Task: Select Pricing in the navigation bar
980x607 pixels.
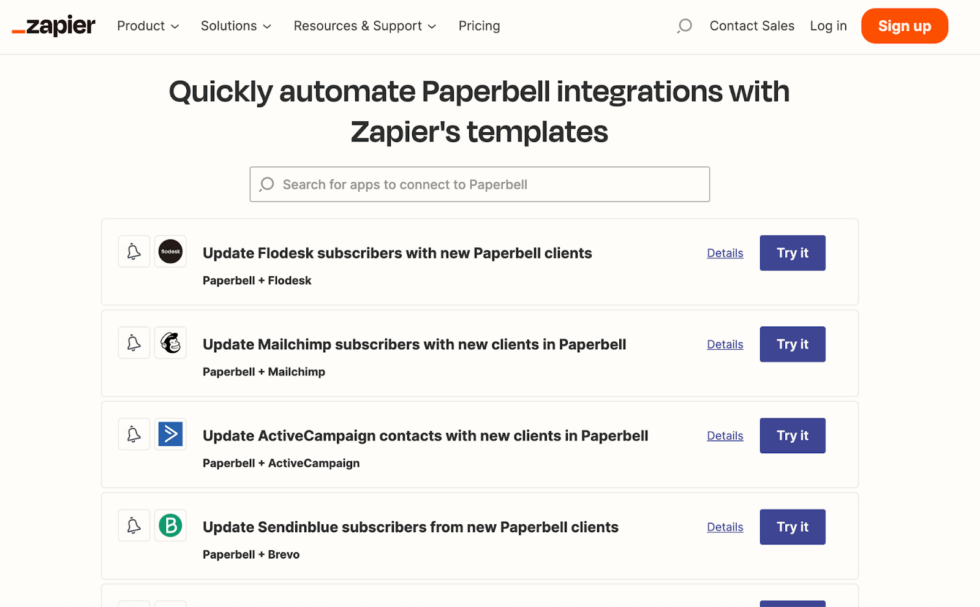Action: (479, 26)
